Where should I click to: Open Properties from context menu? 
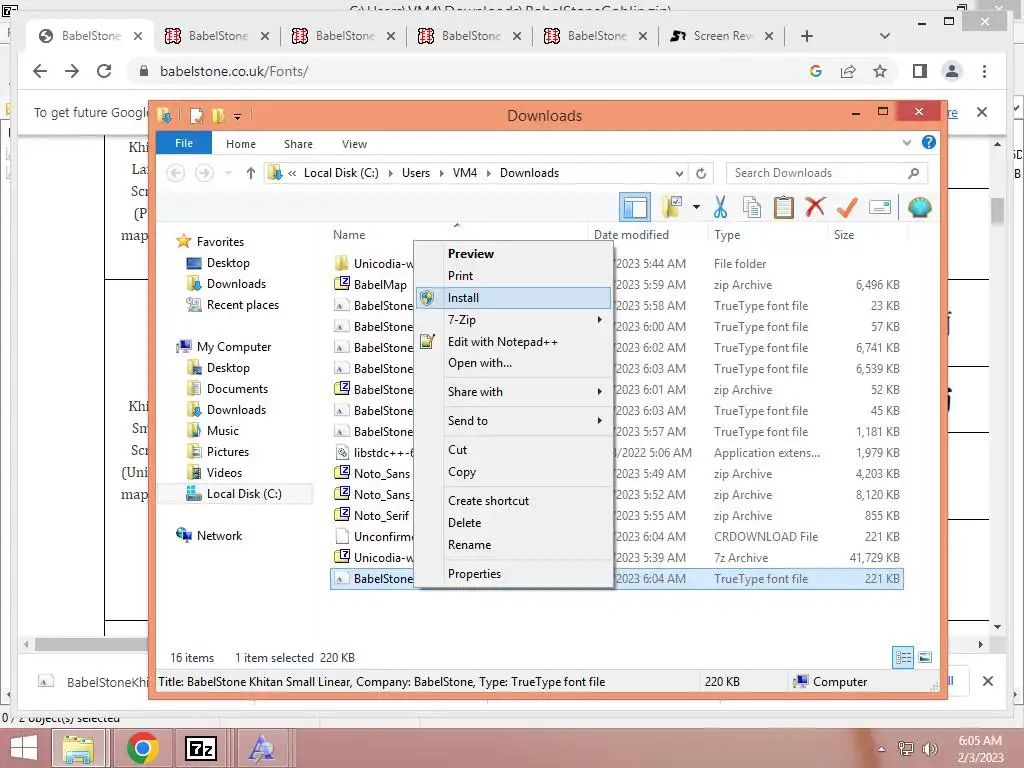[x=514, y=574]
